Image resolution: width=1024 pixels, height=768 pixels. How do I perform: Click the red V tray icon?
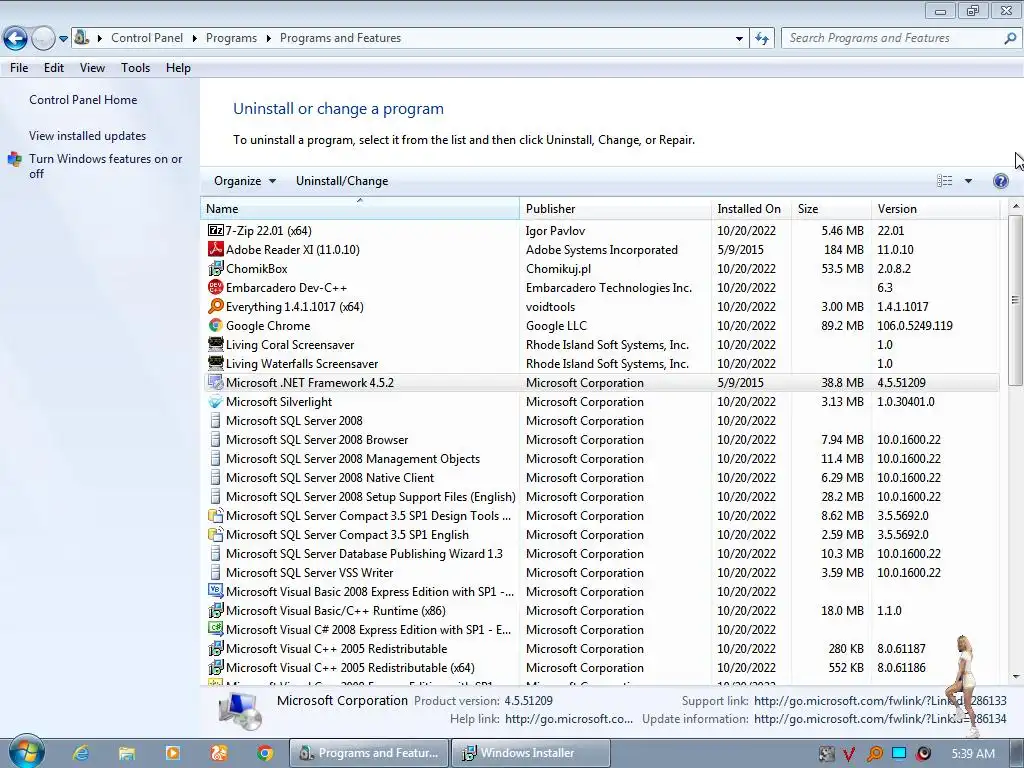click(848, 754)
